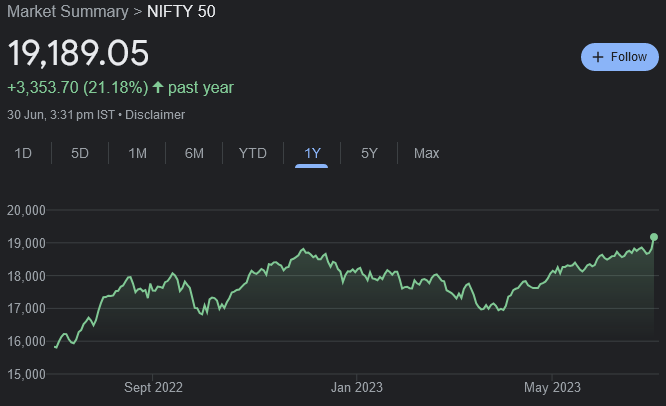Viewport: 666px width, 406px height.
Task: Open the Disclaimer link
Action: pyautogui.click(x=155, y=115)
